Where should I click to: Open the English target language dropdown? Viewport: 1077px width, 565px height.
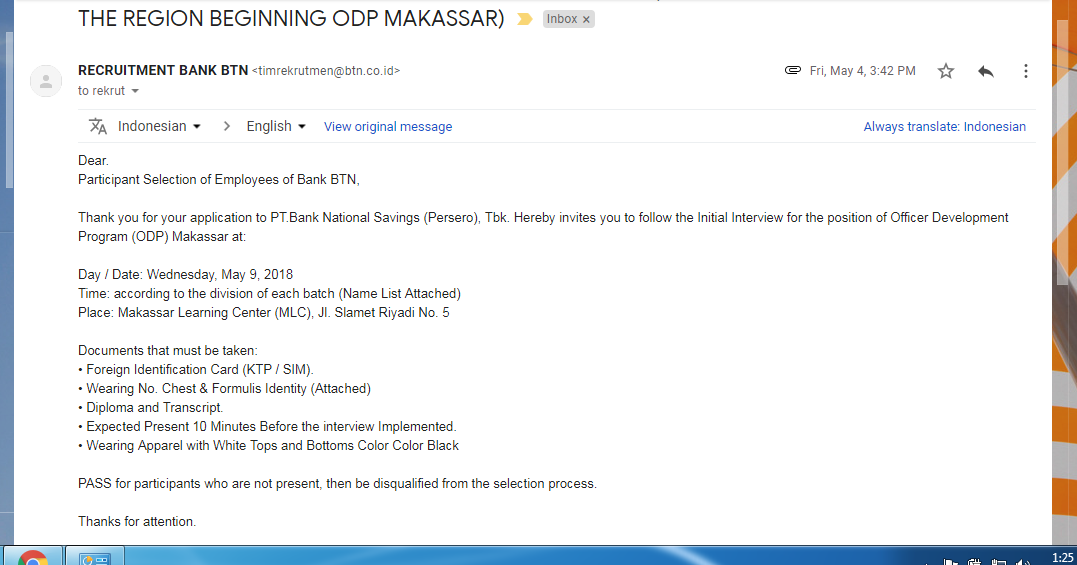276,126
